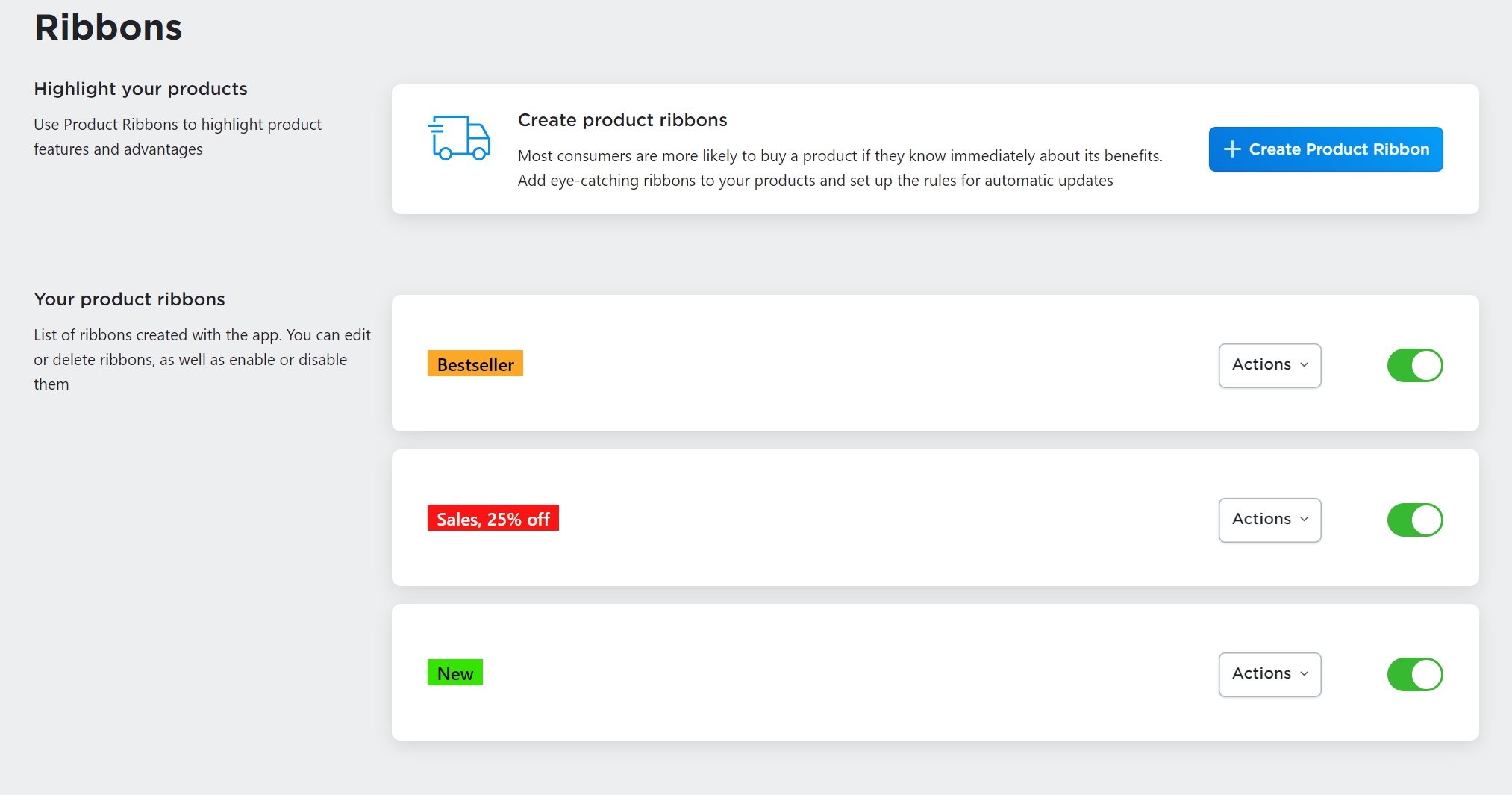
Task: Turn off the Sales, 25% off toggle
Action: (x=1414, y=520)
